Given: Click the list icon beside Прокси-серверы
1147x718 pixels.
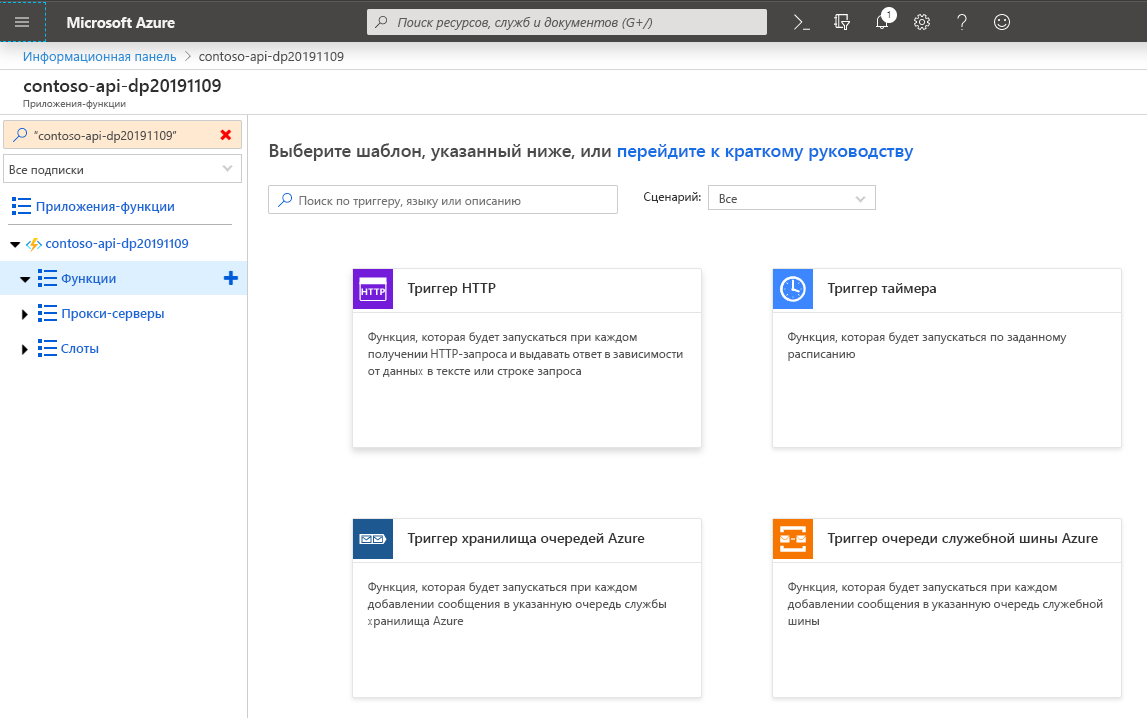Looking at the screenshot, I should tap(48, 314).
